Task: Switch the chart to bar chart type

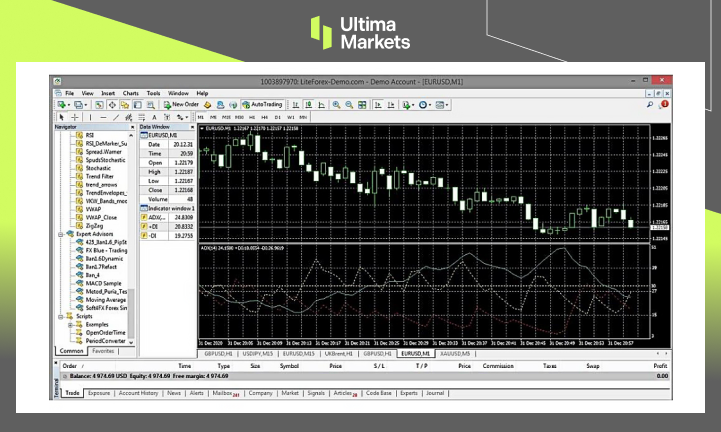Action: 296,105
